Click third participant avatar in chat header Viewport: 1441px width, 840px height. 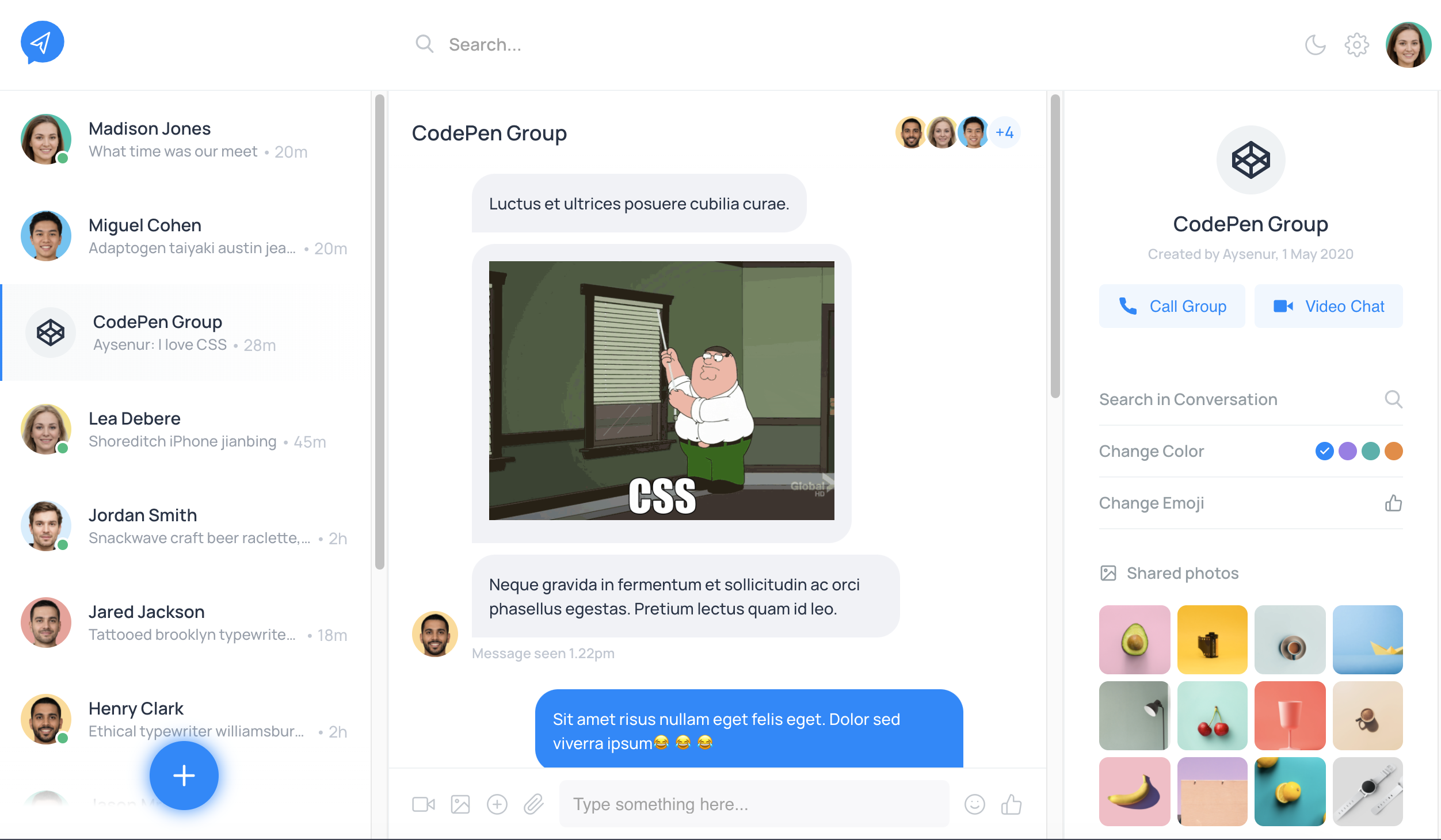point(973,132)
